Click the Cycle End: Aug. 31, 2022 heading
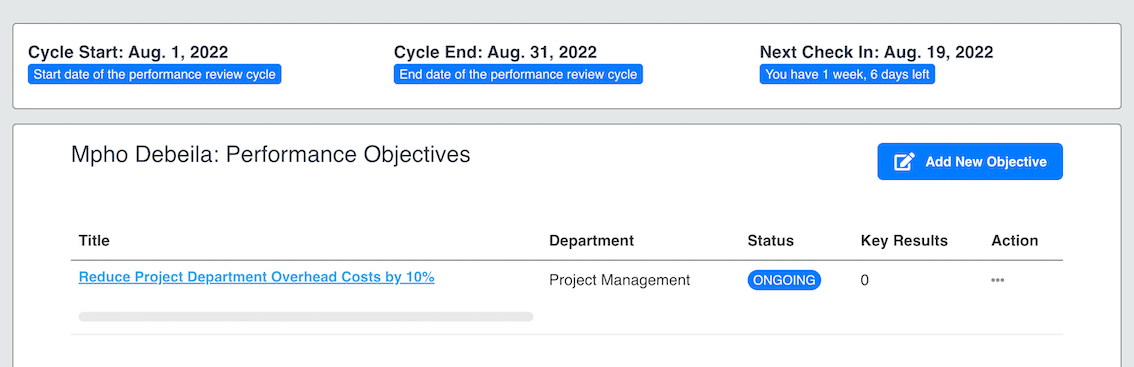This screenshot has width=1134, height=367. pos(495,52)
